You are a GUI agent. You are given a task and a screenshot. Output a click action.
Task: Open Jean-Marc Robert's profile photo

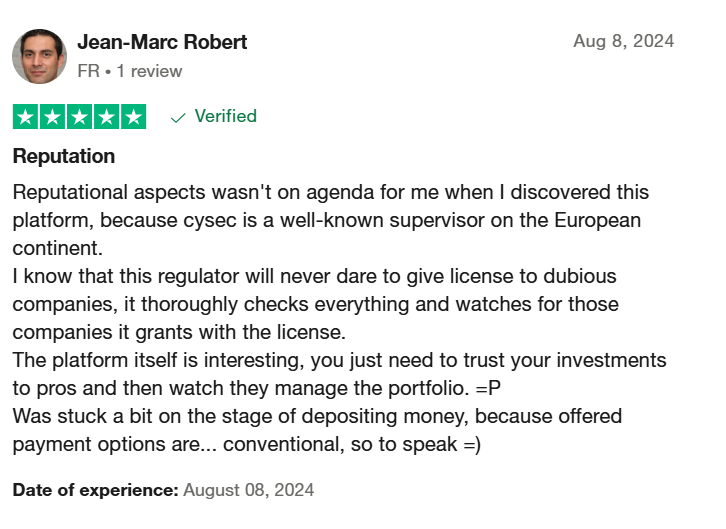click(x=39, y=56)
